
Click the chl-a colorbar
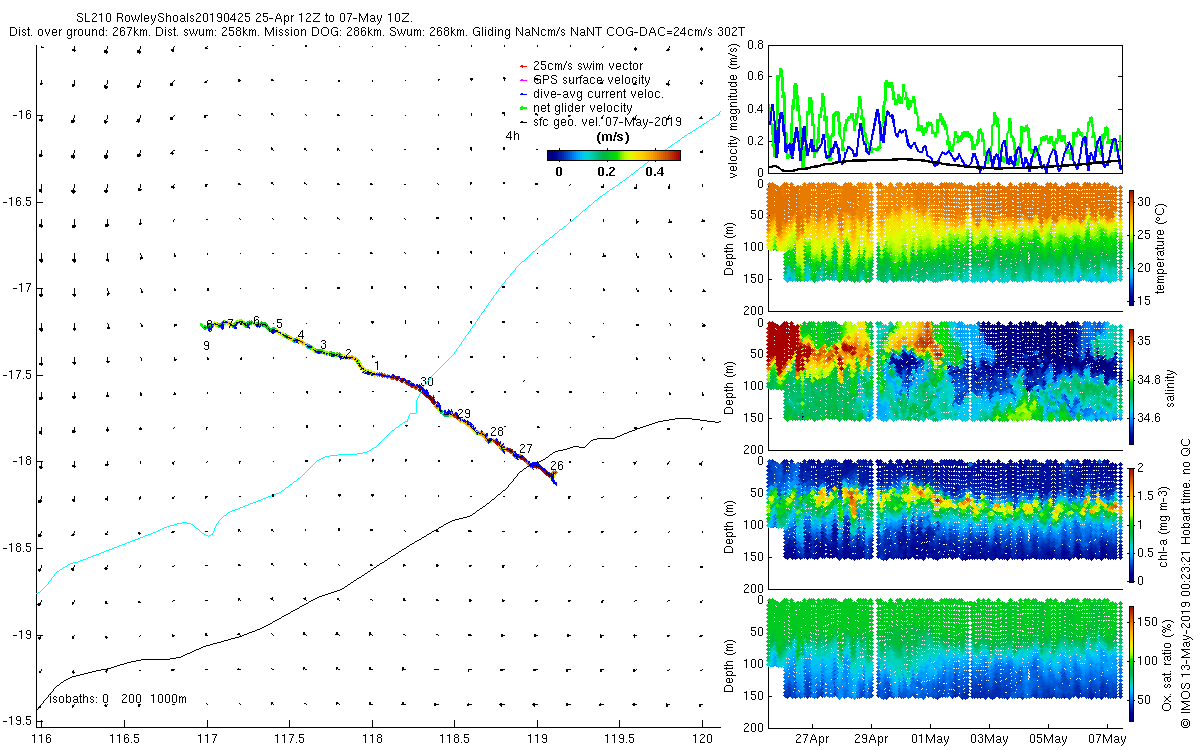click(x=1132, y=523)
